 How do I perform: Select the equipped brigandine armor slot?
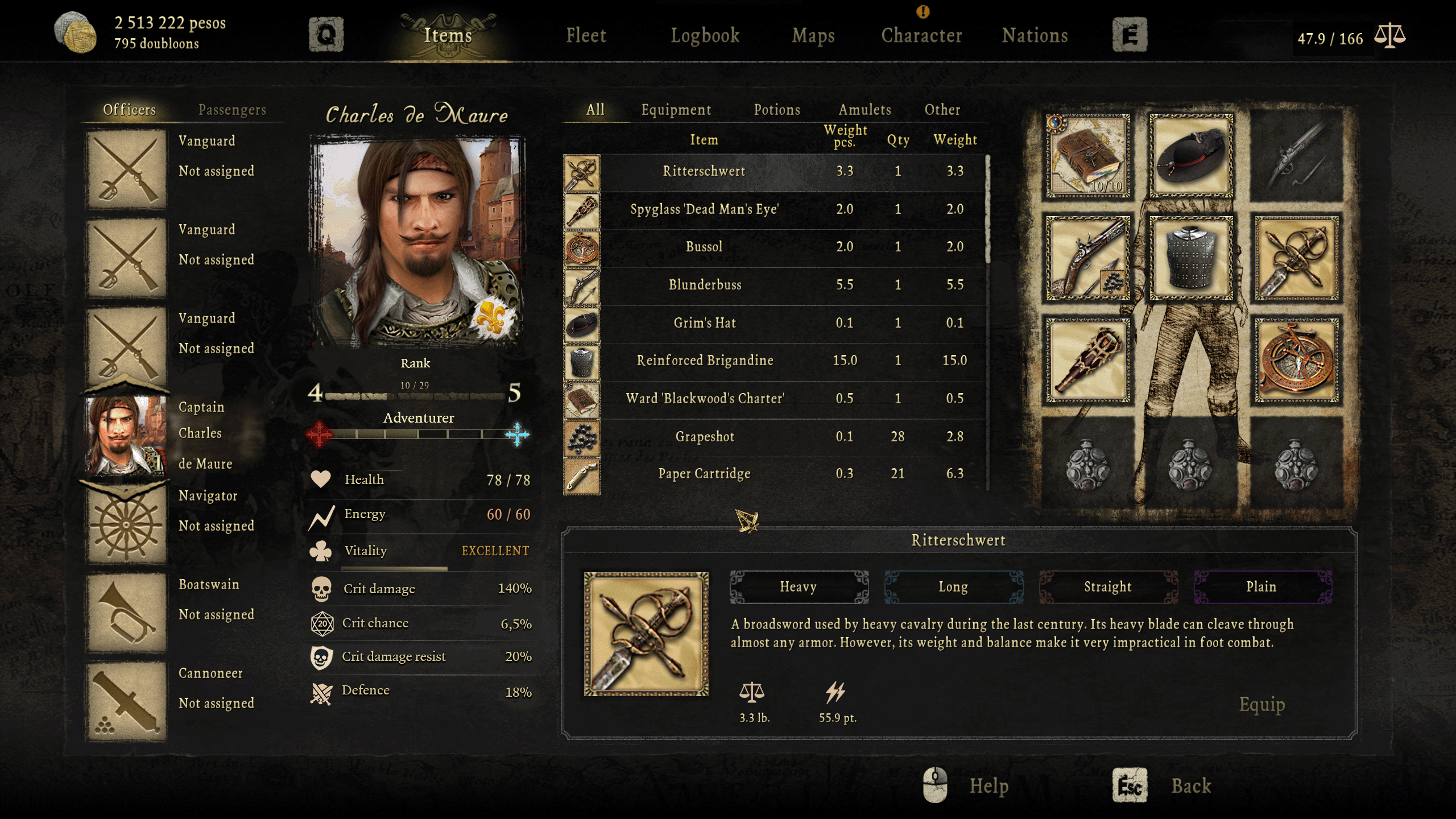click(1191, 258)
